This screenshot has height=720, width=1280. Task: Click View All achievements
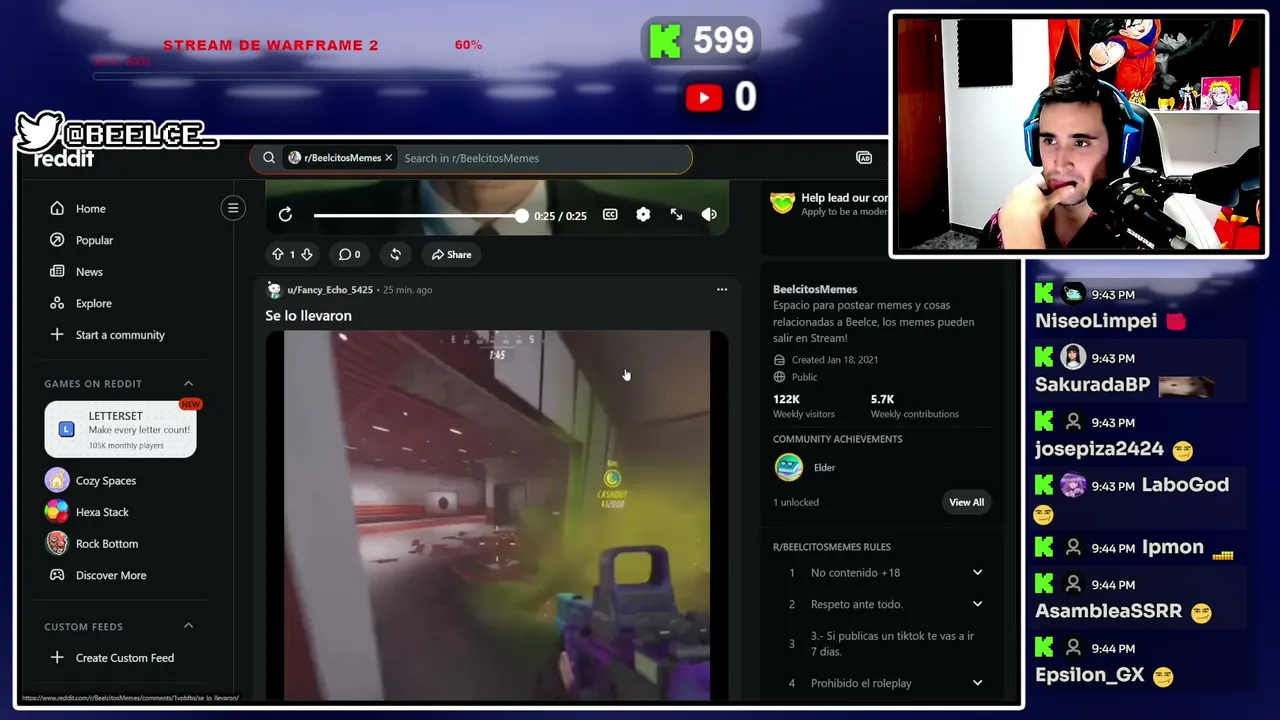pos(966,502)
